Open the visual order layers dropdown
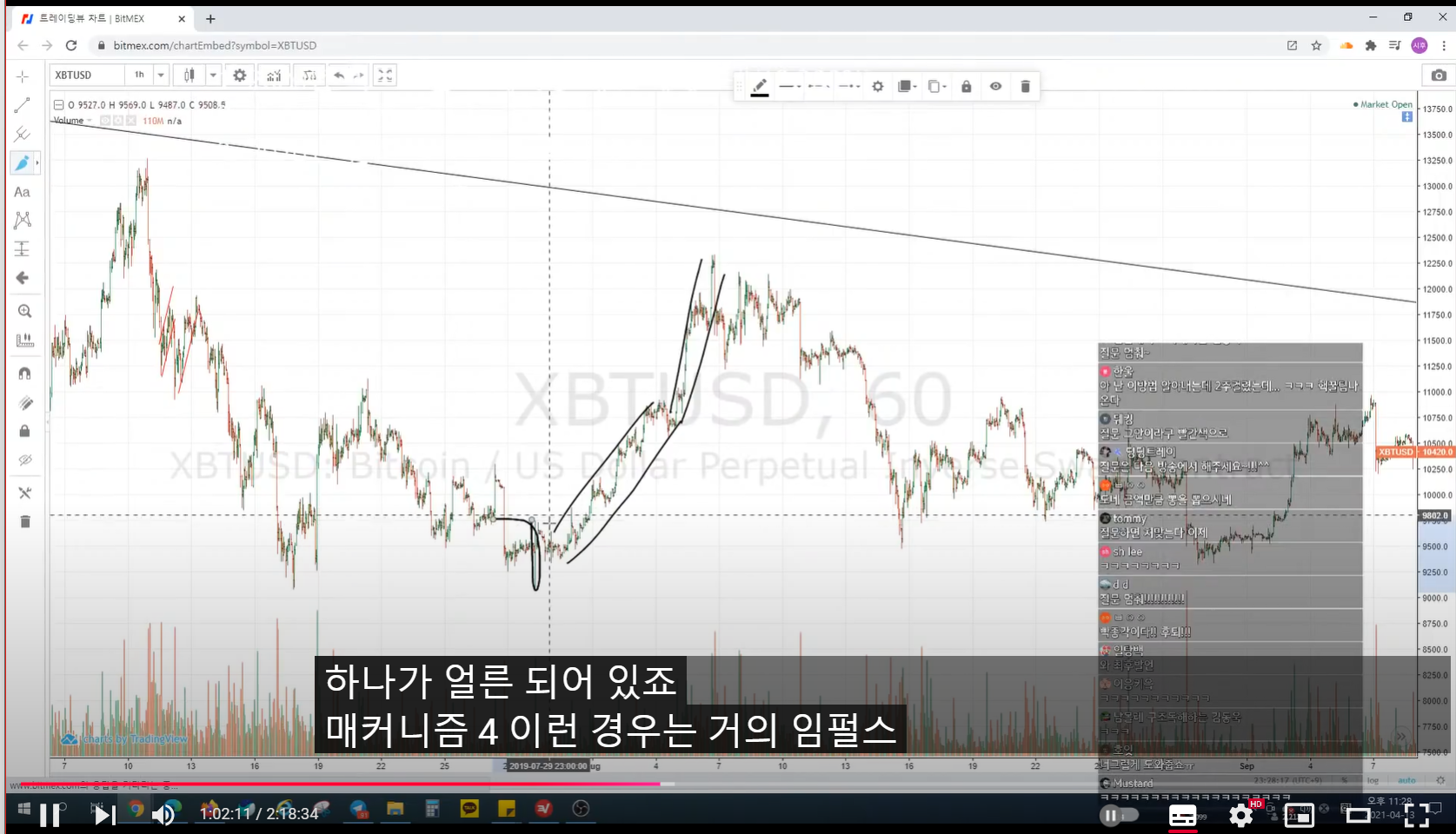Viewport: 1456px width, 834px height. (908, 86)
